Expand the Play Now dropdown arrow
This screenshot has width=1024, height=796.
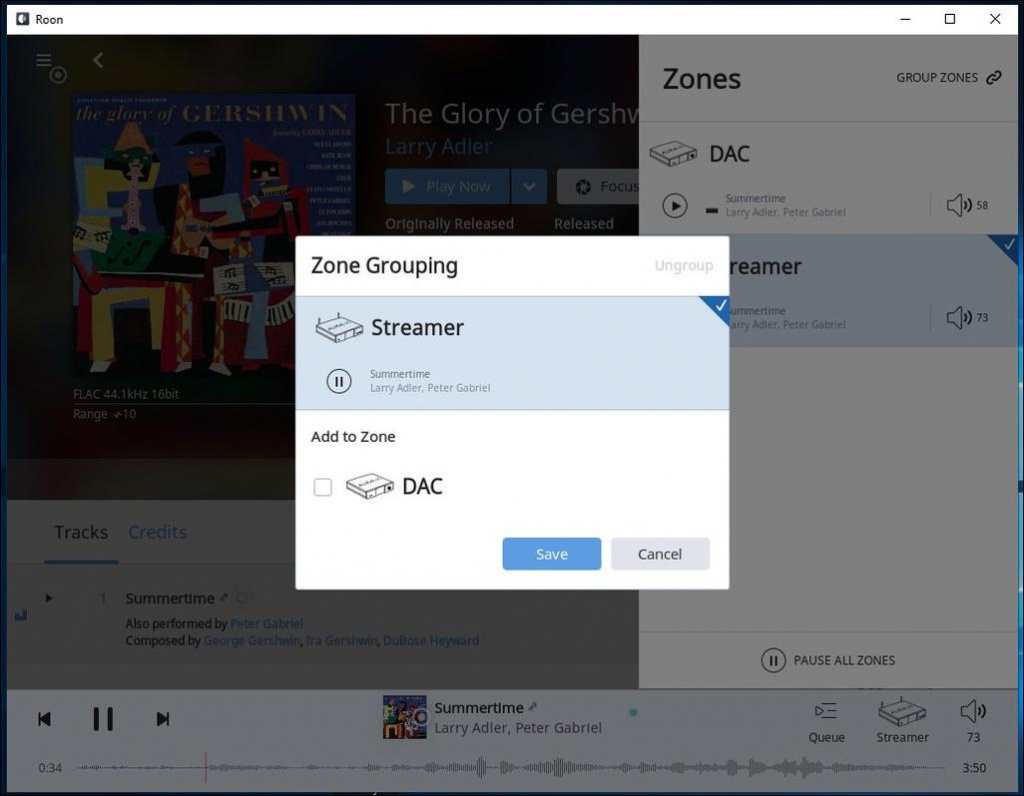529,186
